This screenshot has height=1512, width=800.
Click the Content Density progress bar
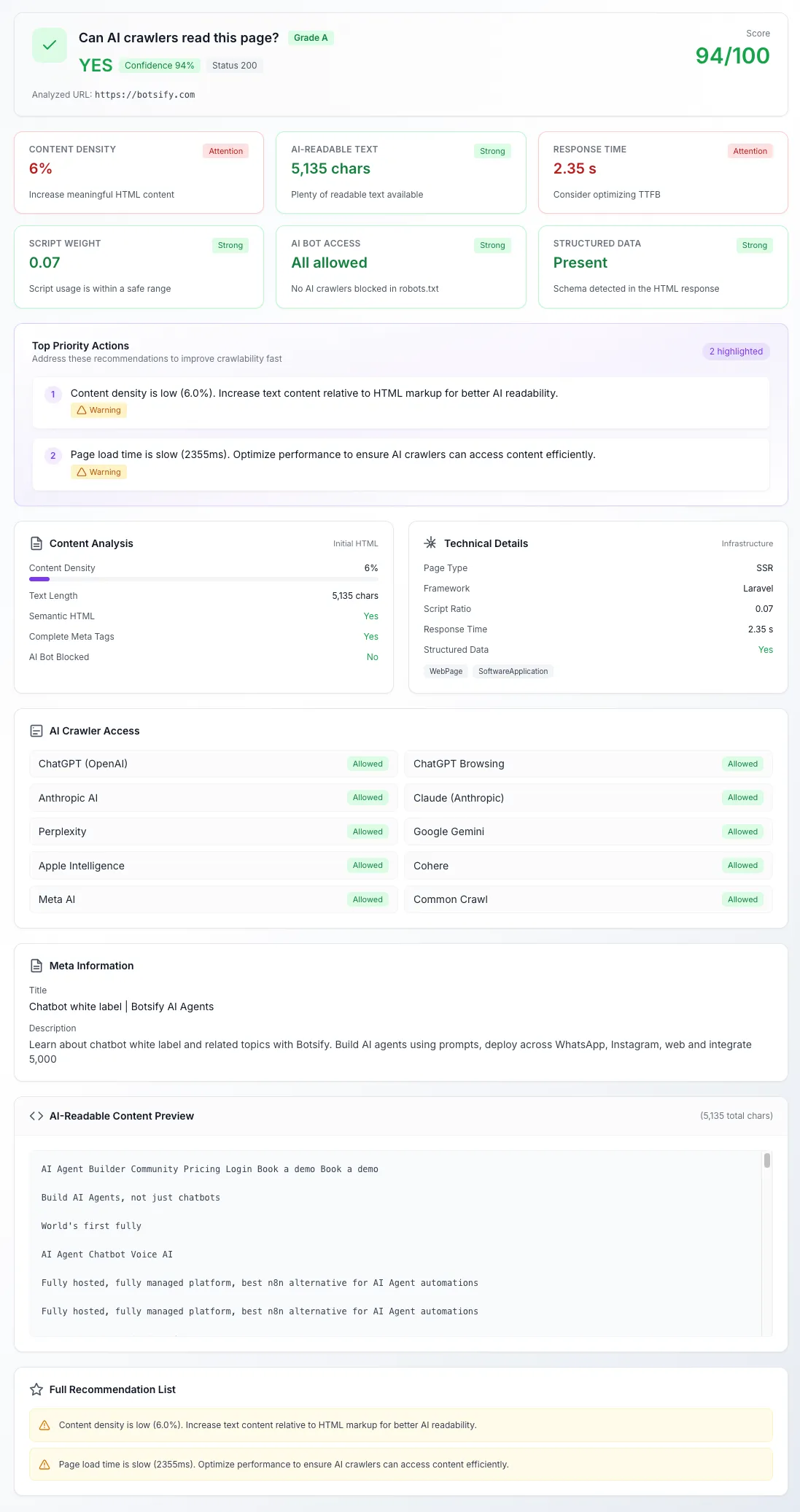click(203, 579)
